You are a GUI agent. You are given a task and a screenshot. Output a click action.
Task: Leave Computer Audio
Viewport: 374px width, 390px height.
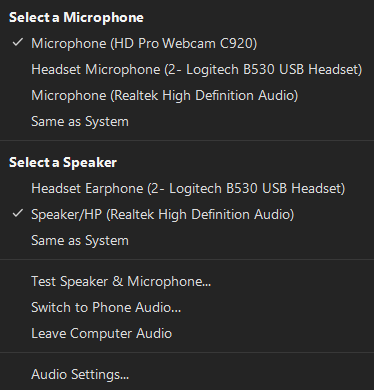click(187, 333)
